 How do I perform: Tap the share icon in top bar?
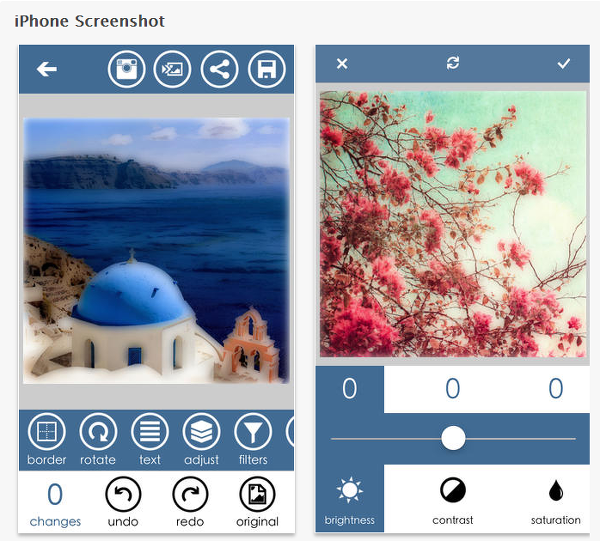click(x=220, y=69)
